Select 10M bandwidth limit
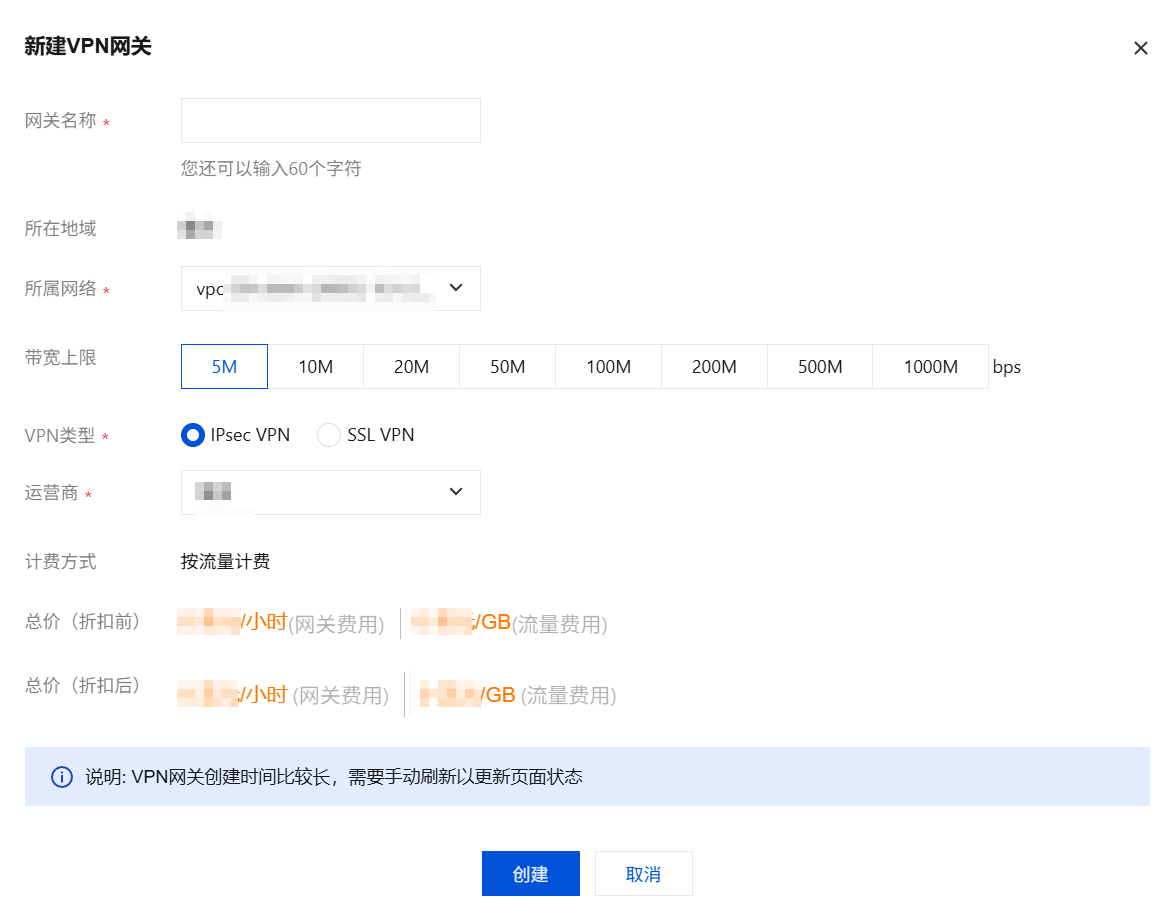 click(315, 367)
